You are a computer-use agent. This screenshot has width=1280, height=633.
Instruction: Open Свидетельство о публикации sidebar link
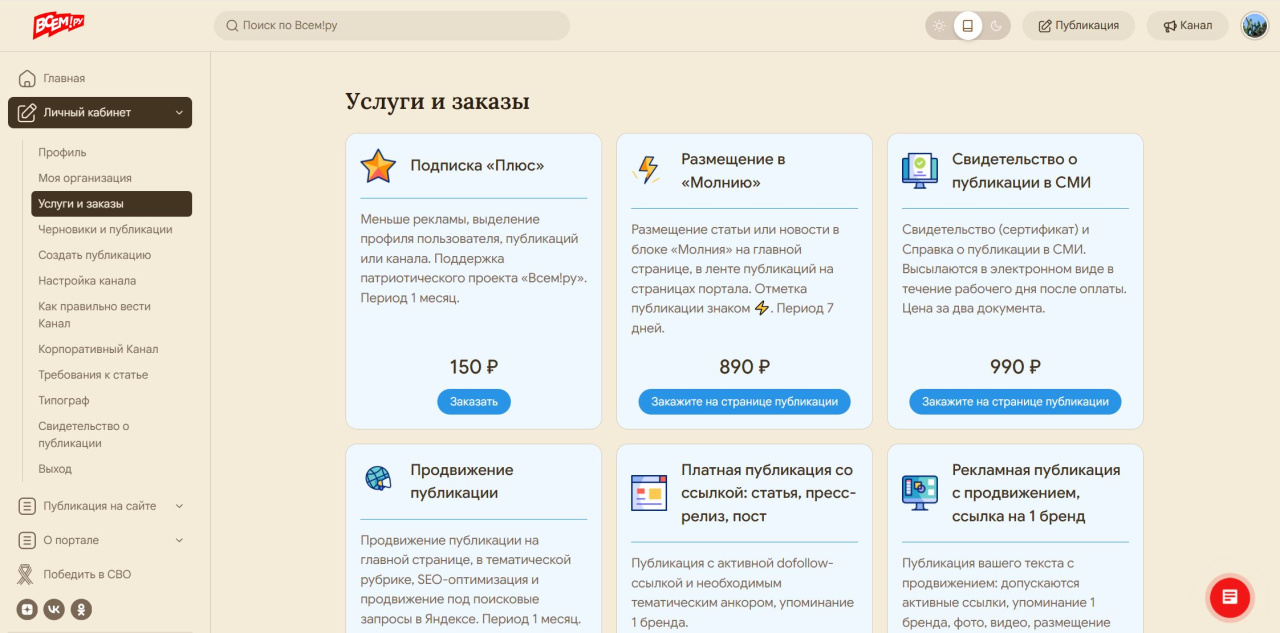click(83, 434)
